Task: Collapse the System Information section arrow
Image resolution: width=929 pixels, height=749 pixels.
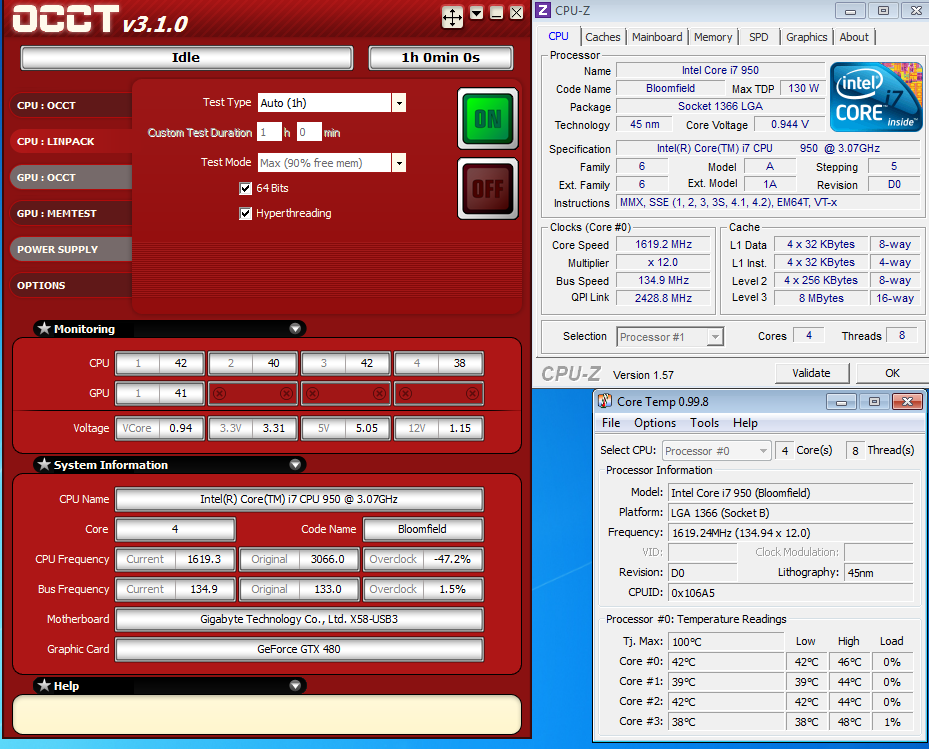Action: (295, 465)
